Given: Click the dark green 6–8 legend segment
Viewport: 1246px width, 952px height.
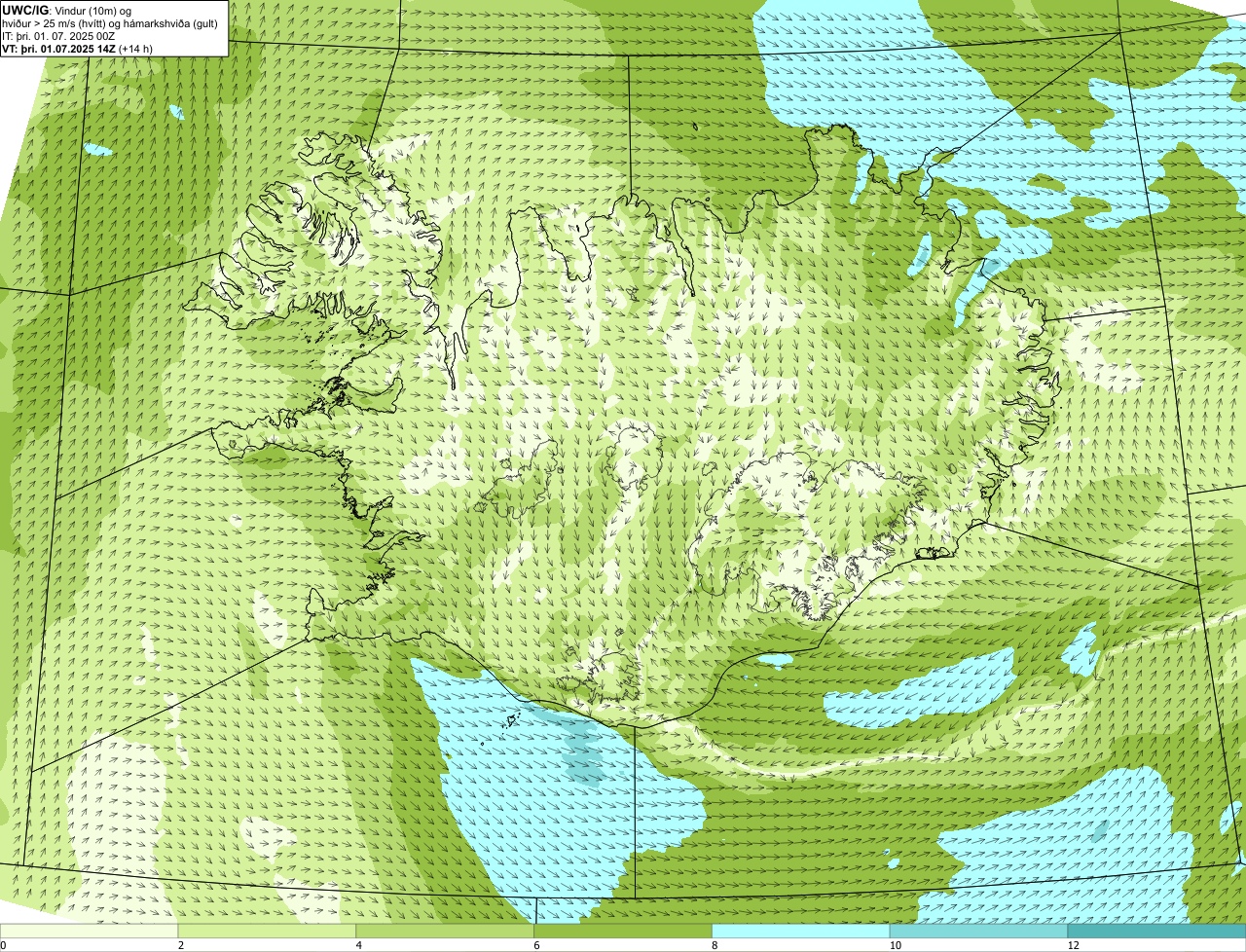Looking at the screenshot, I should 623,931.
